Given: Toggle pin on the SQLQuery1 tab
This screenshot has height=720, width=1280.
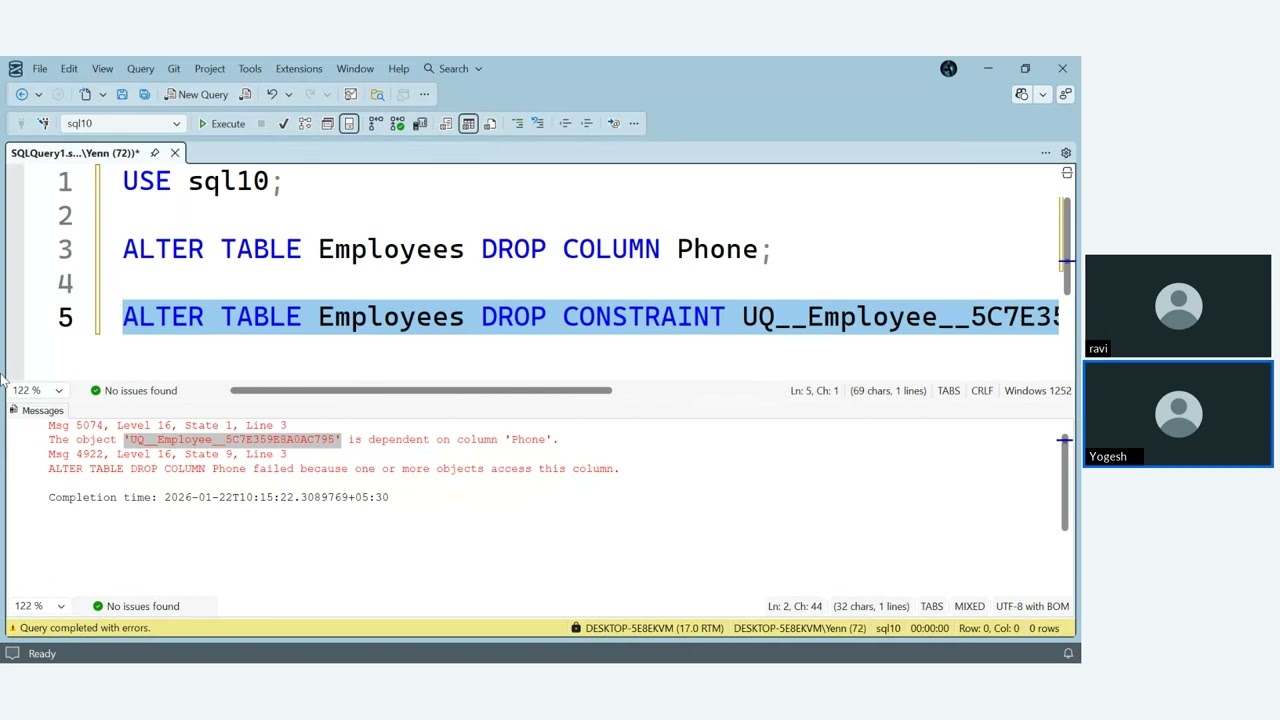Looking at the screenshot, I should point(154,153).
